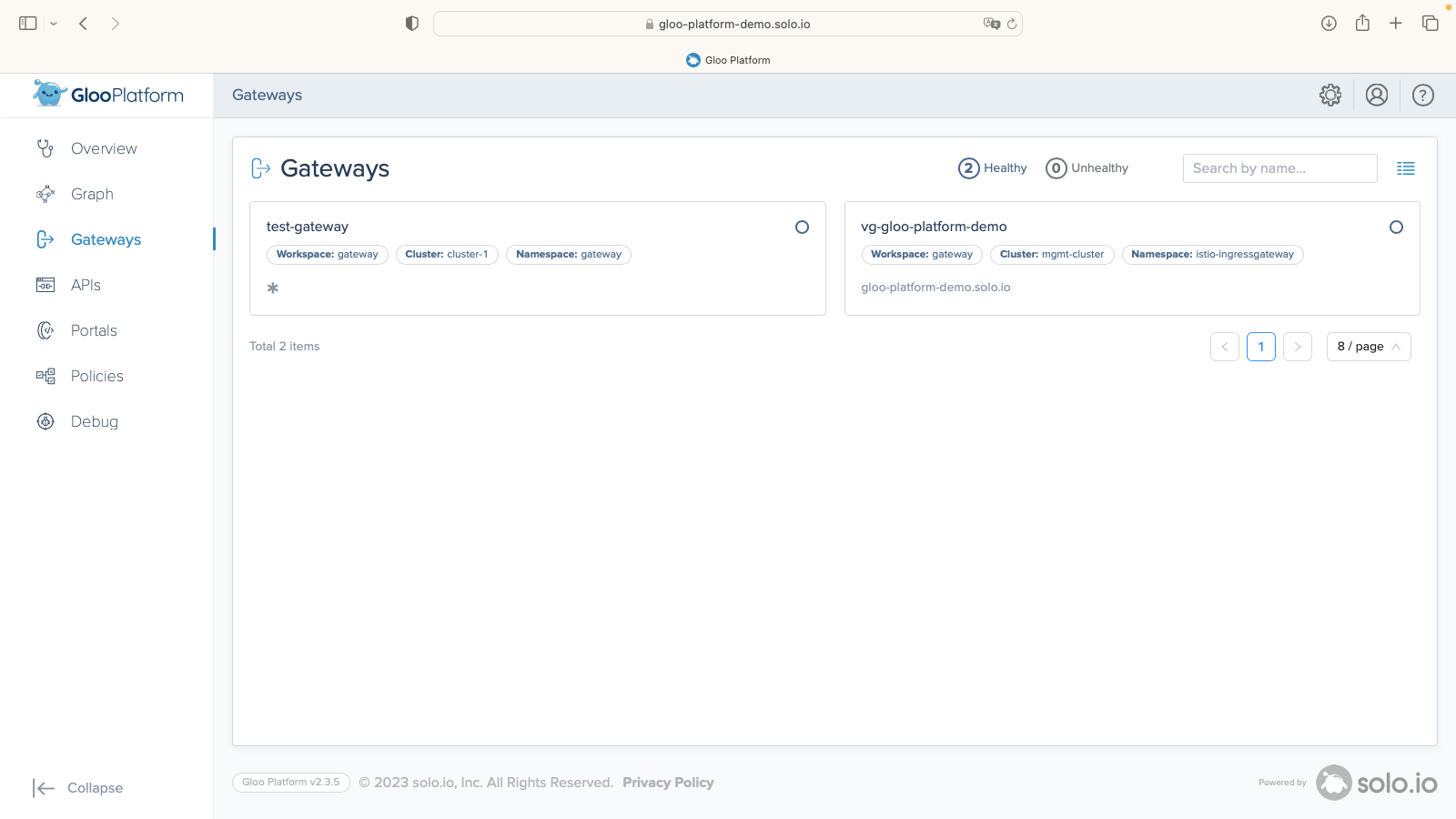Open the Policies section
This screenshot has height=819, width=1456.
96,376
